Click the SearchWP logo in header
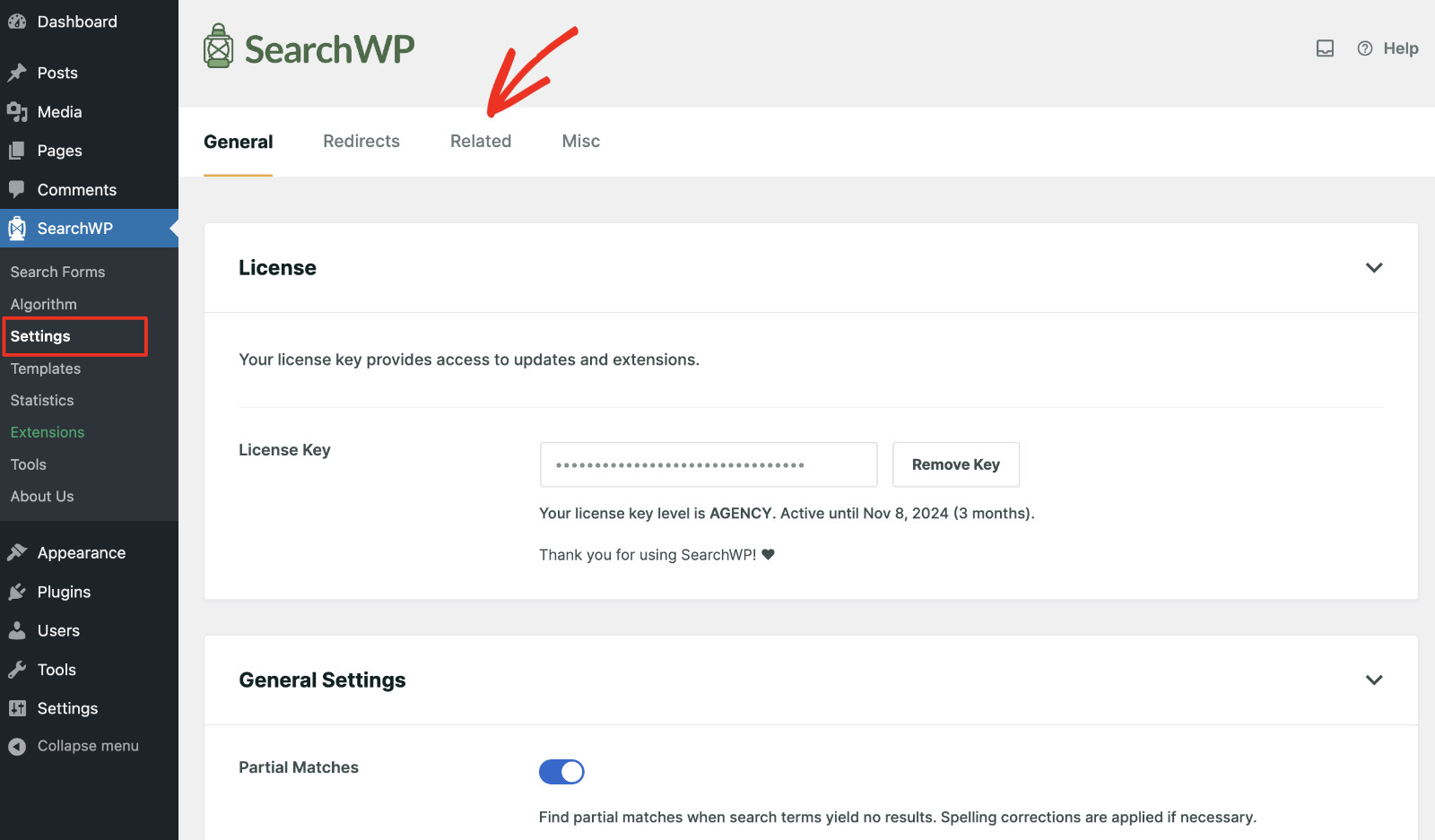The image size is (1435, 840). (x=309, y=47)
